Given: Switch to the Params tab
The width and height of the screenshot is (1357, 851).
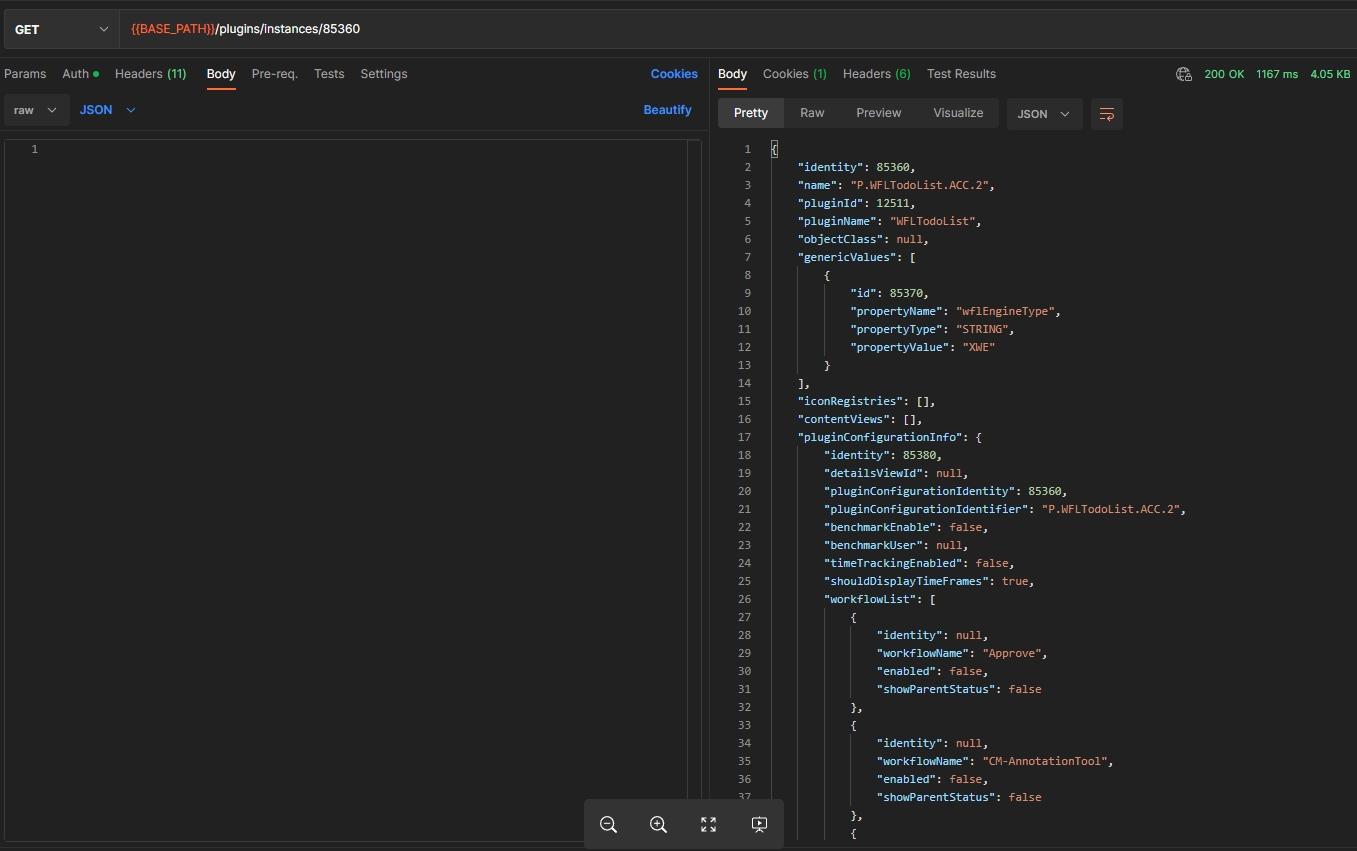Looking at the screenshot, I should pyautogui.click(x=25, y=74).
